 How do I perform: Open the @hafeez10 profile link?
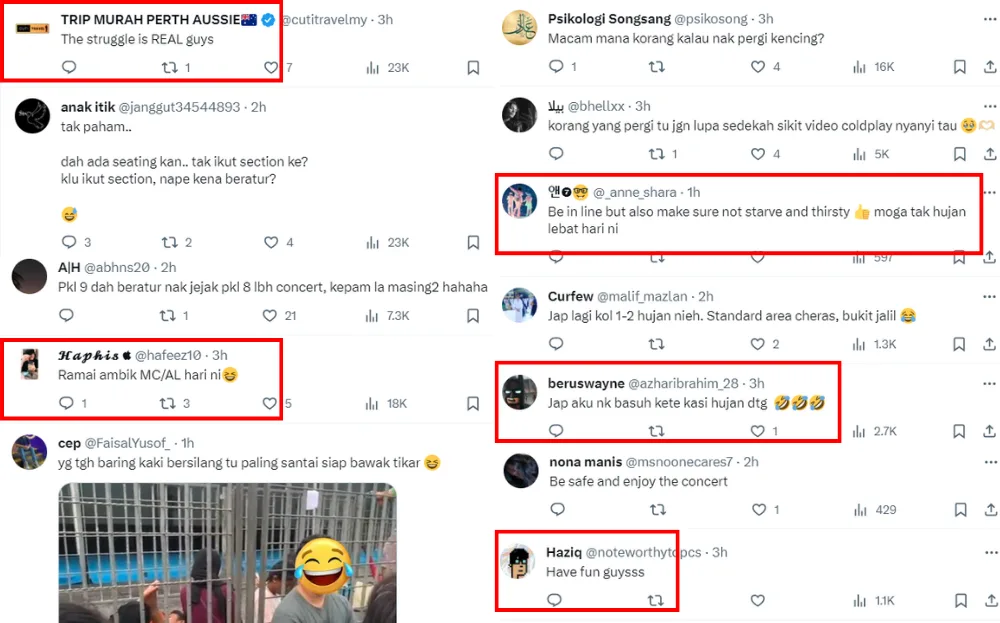[170, 355]
